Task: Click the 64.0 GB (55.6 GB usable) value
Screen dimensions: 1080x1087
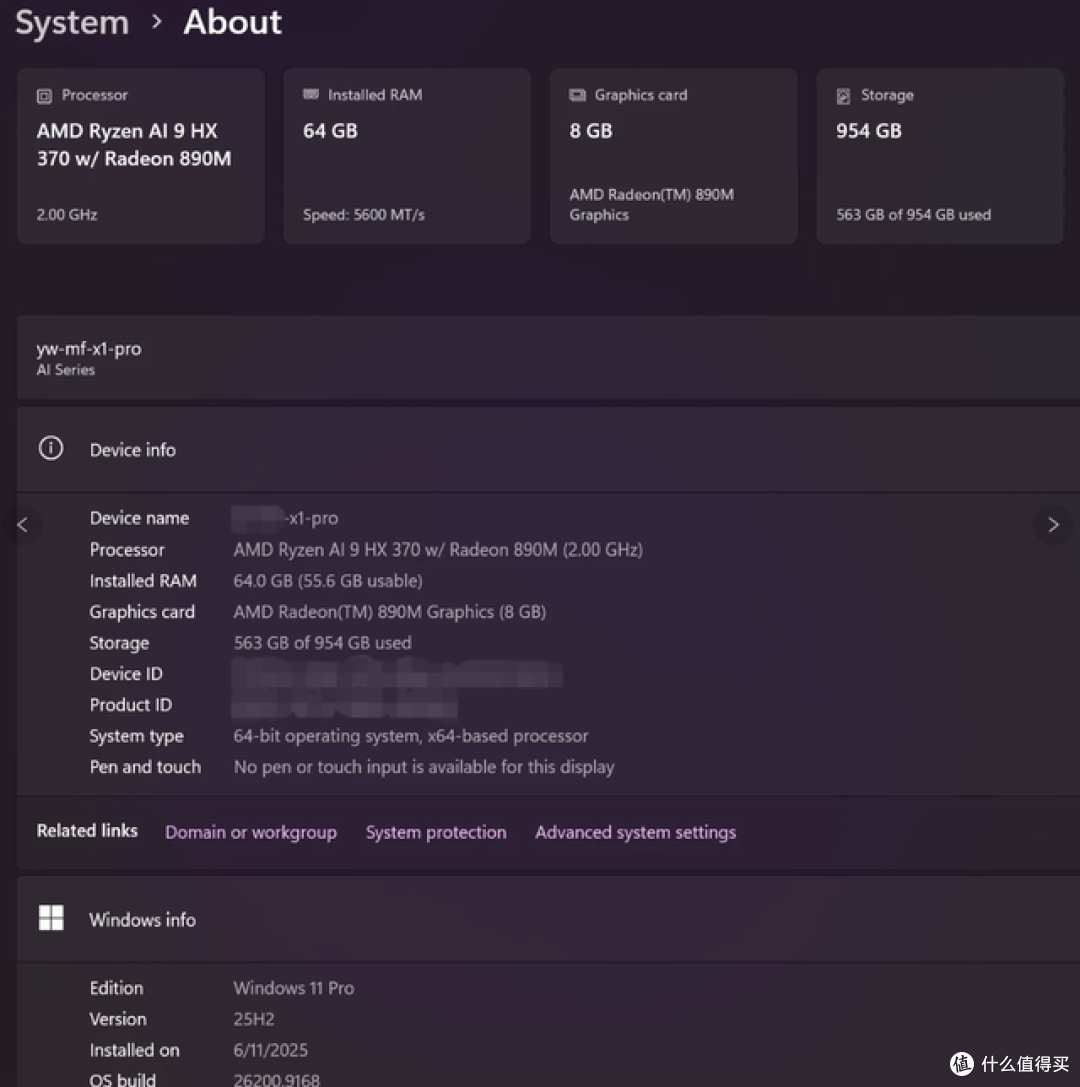Action: click(328, 581)
